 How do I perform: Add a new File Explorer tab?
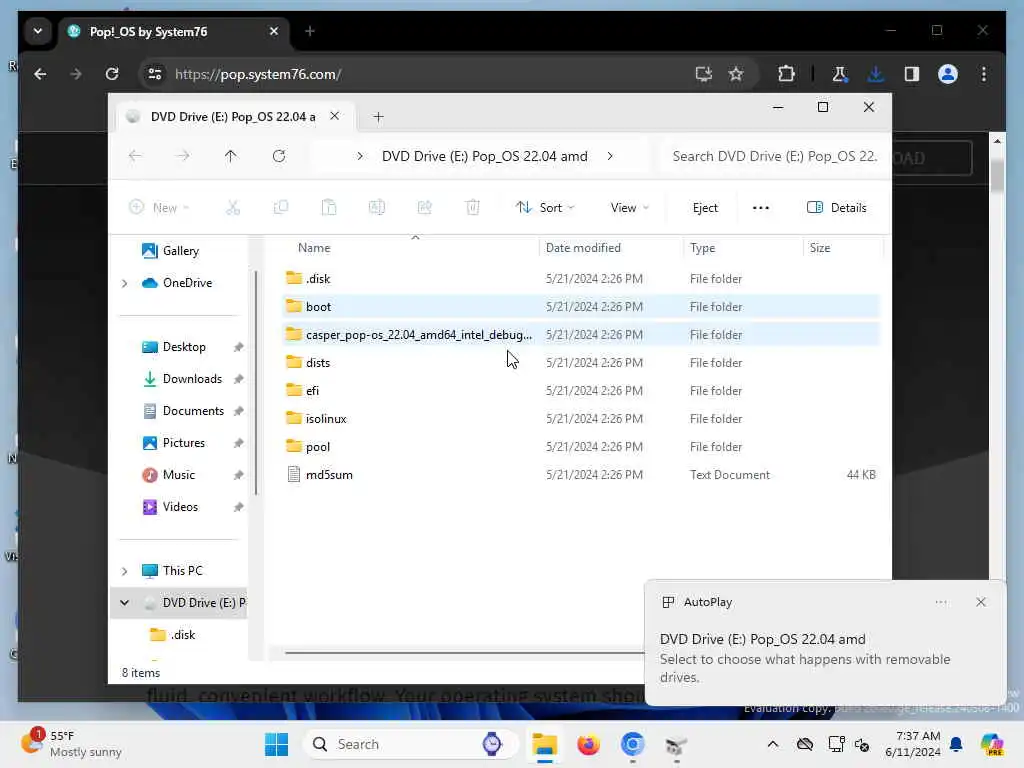[x=378, y=117]
